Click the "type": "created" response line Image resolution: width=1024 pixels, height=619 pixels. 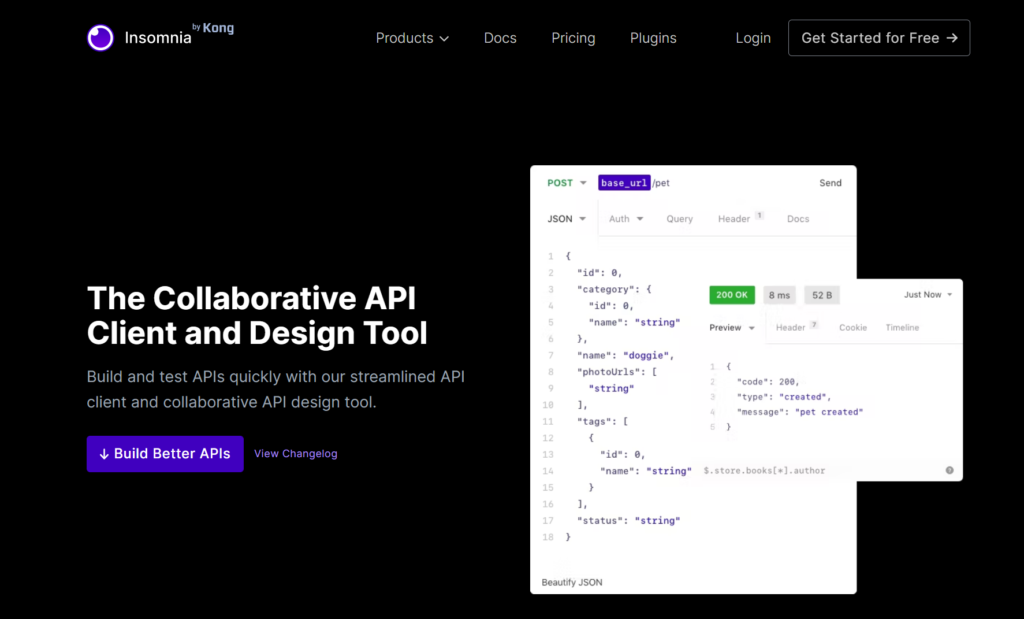[784, 397]
